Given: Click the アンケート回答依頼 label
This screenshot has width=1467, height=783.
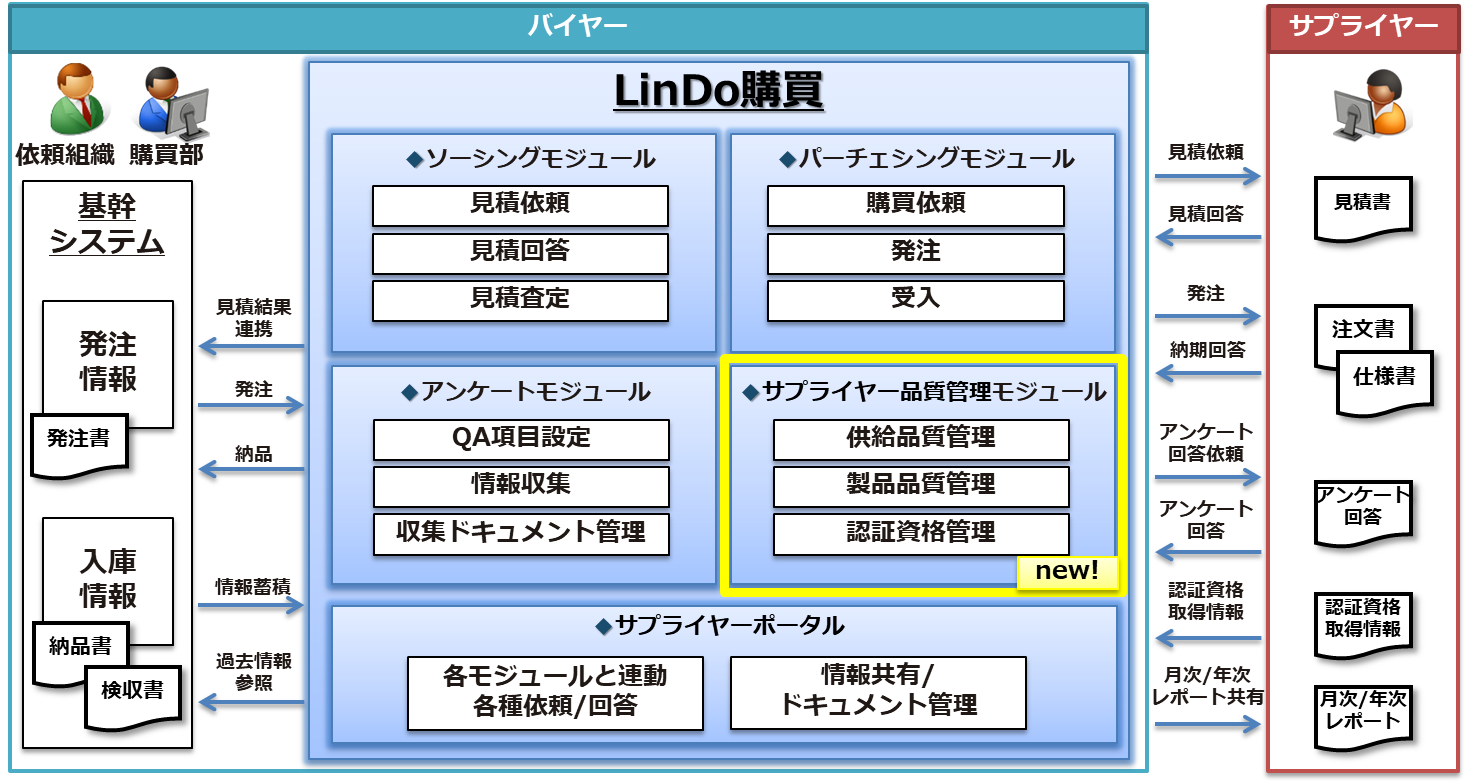Looking at the screenshot, I should coord(1206,443).
